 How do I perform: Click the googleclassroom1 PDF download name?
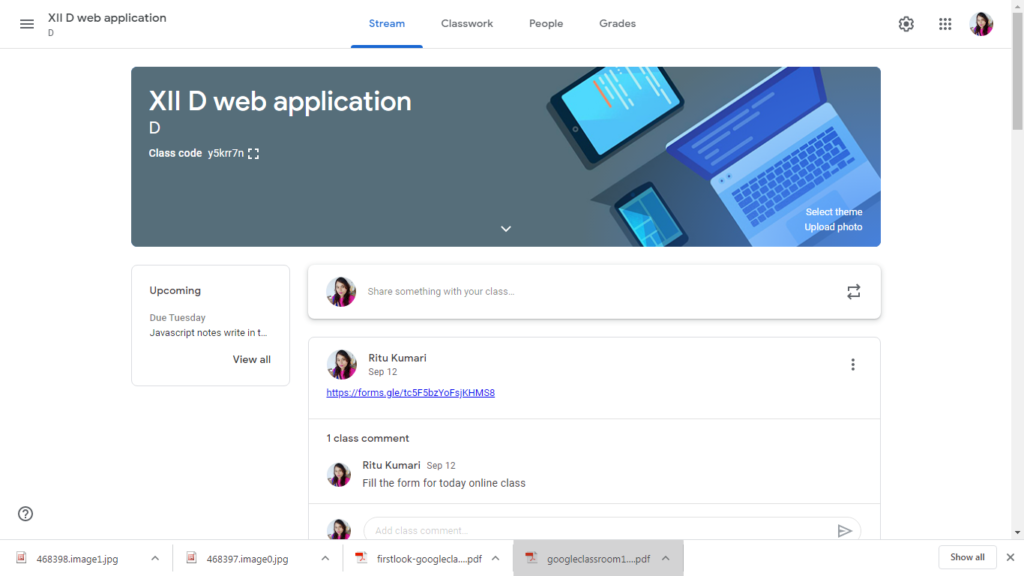point(598,559)
